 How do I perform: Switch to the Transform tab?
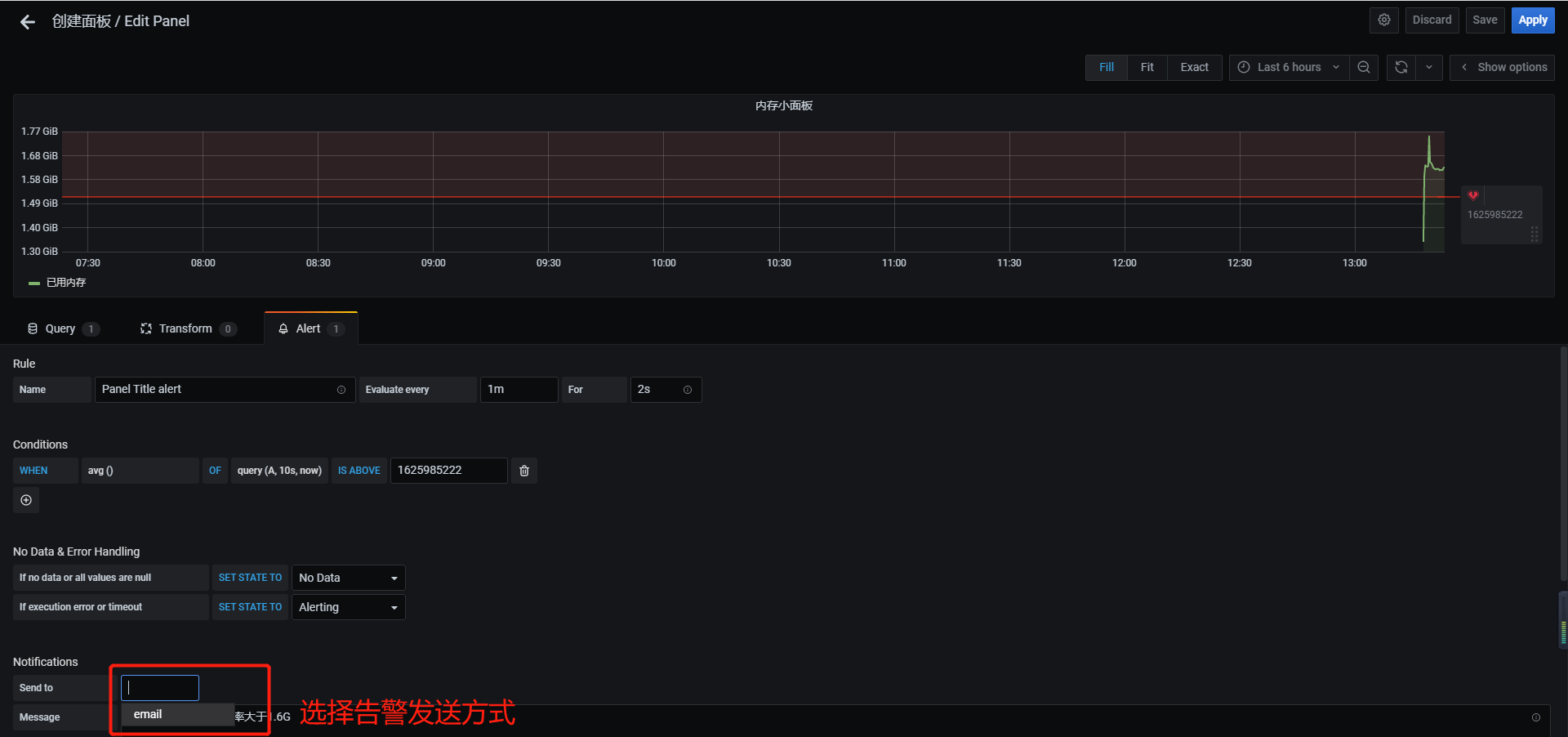tap(185, 328)
